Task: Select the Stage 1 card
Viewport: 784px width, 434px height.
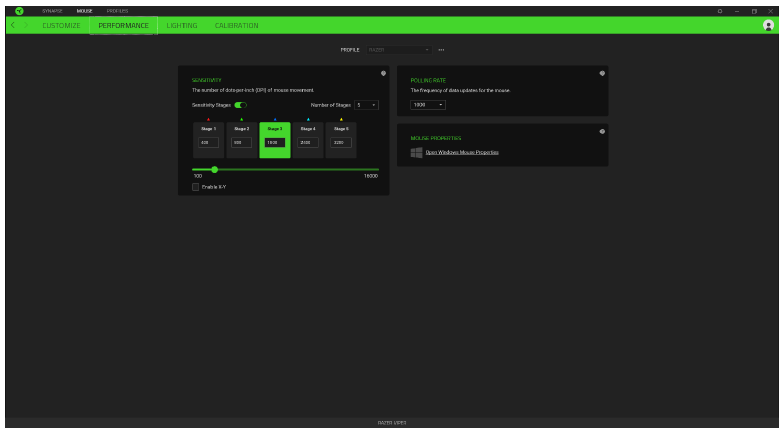Action: (208, 140)
